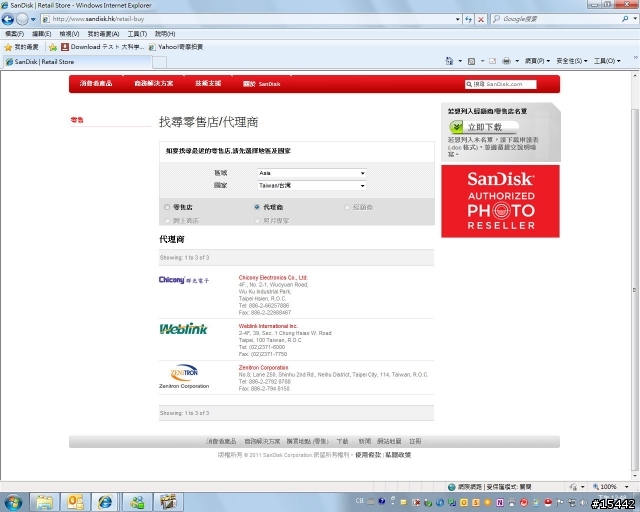Image resolution: width=640 pixels, height=512 pixels.
Task: Click 消費者產品 in red navigation bar
Action: pyautogui.click(x=96, y=83)
